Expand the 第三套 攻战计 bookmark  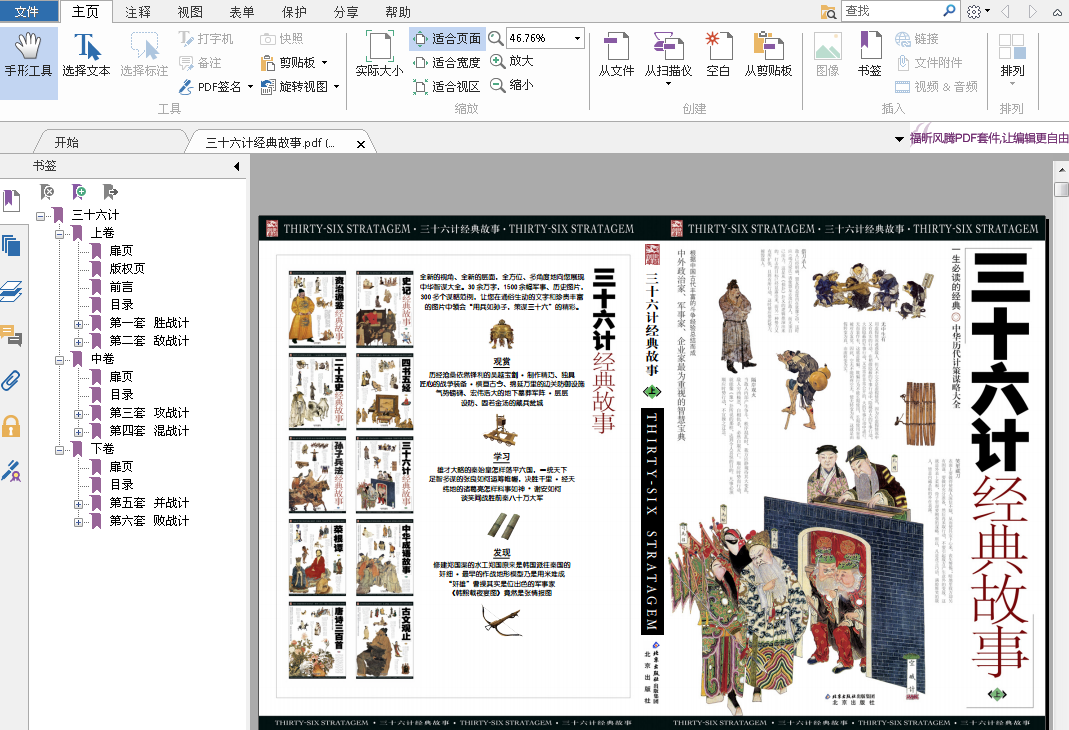78,413
